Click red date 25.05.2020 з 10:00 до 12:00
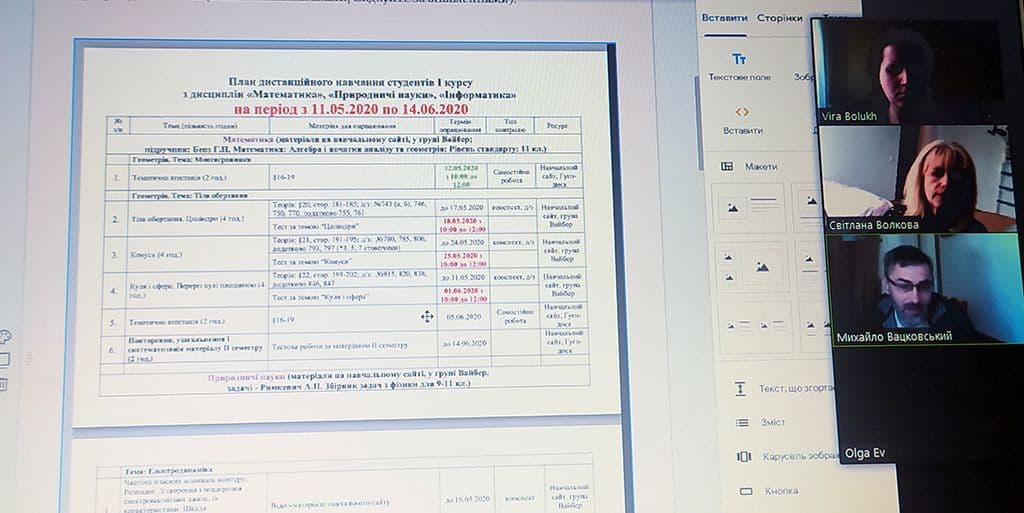Viewport: 1024px width, 513px height. coord(463,260)
